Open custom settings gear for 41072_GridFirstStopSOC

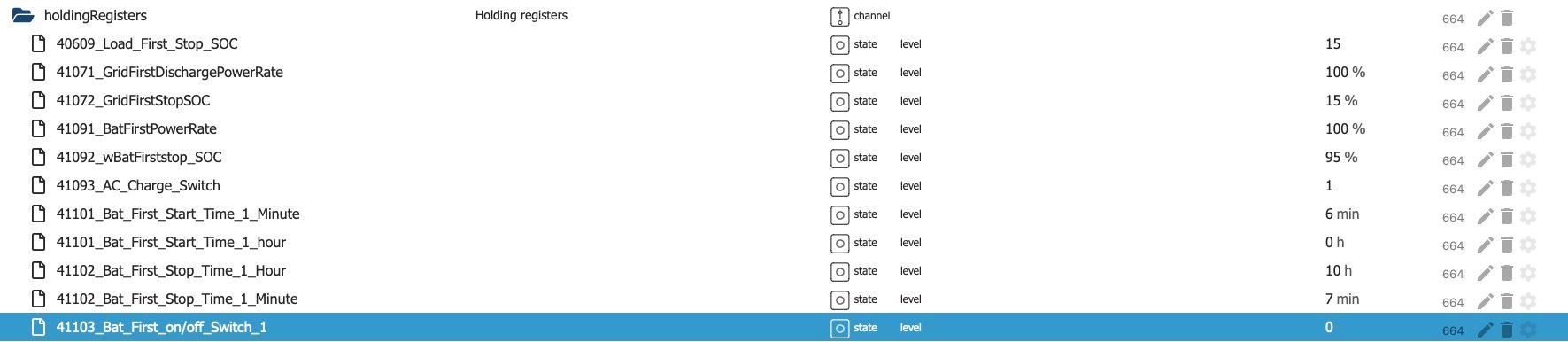click(x=1528, y=103)
